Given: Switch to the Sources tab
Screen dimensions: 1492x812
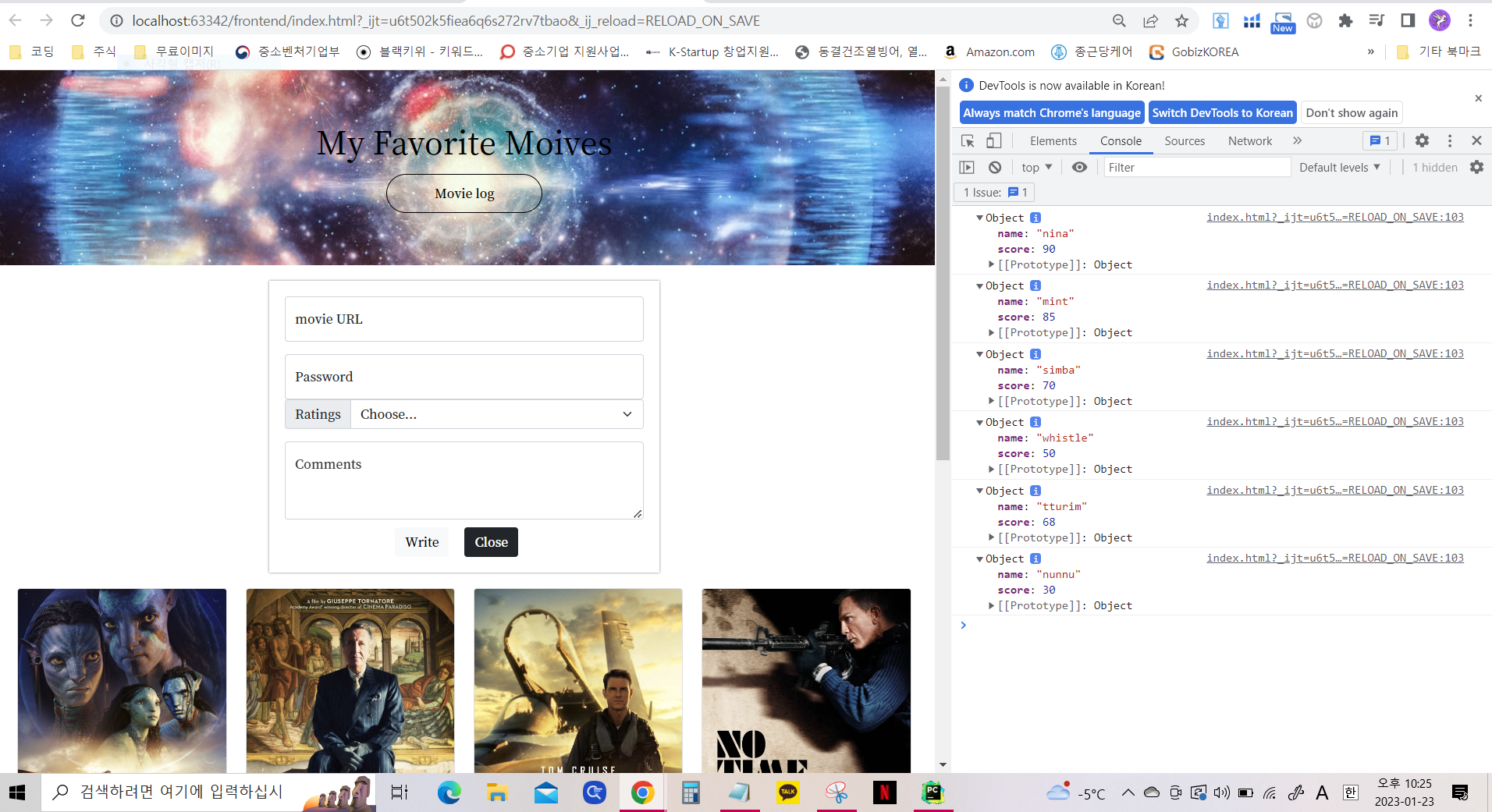Looking at the screenshot, I should [x=1185, y=140].
